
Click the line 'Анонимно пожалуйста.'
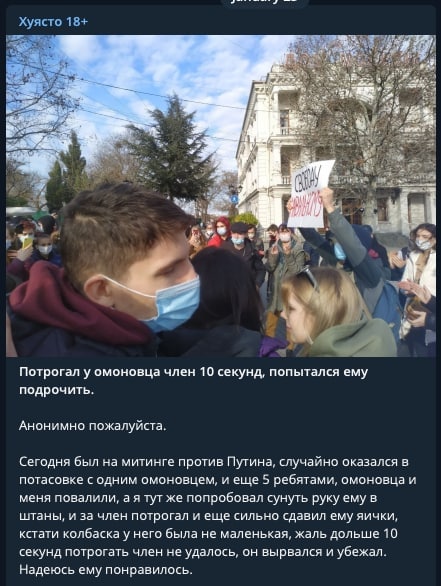(93, 426)
